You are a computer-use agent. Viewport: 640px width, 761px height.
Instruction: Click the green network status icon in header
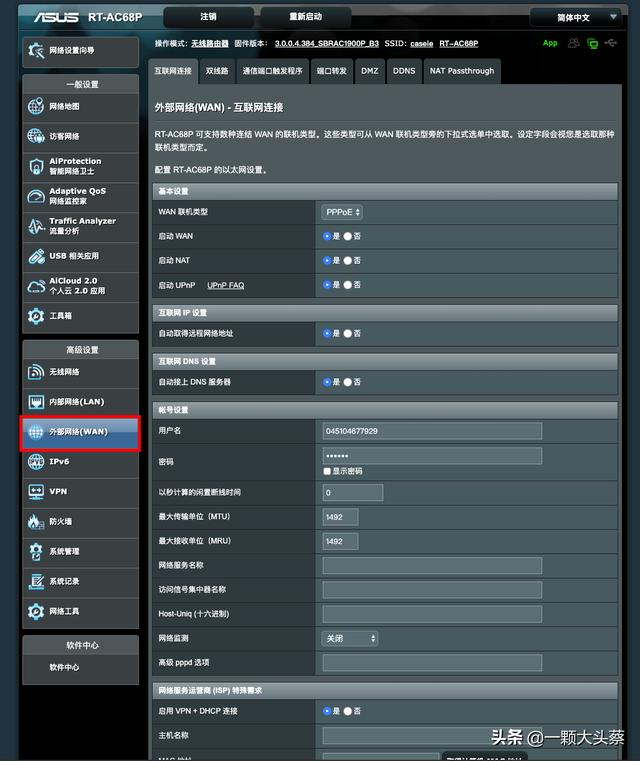tap(592, 44)
